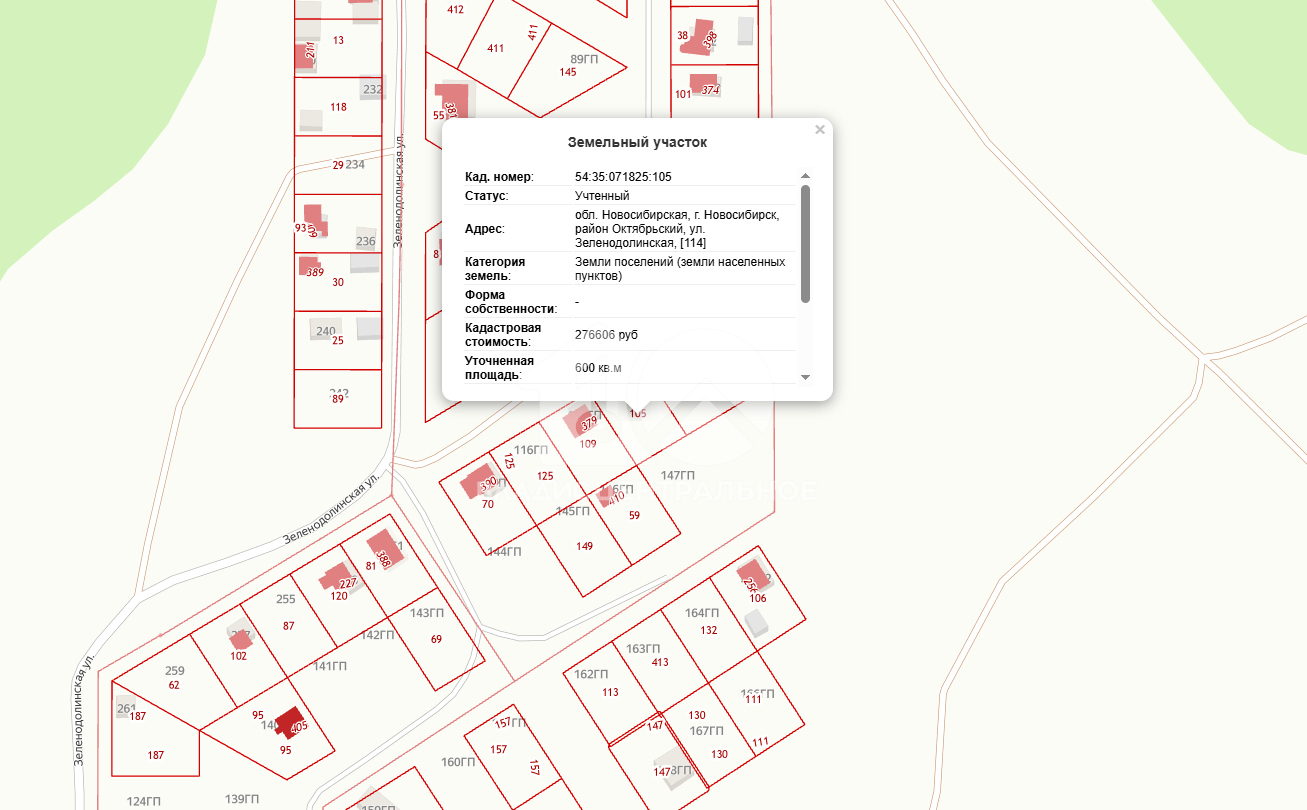Select the area value 600 кв.м
This screenshot has width=1307, height=810.
point(598,368)
